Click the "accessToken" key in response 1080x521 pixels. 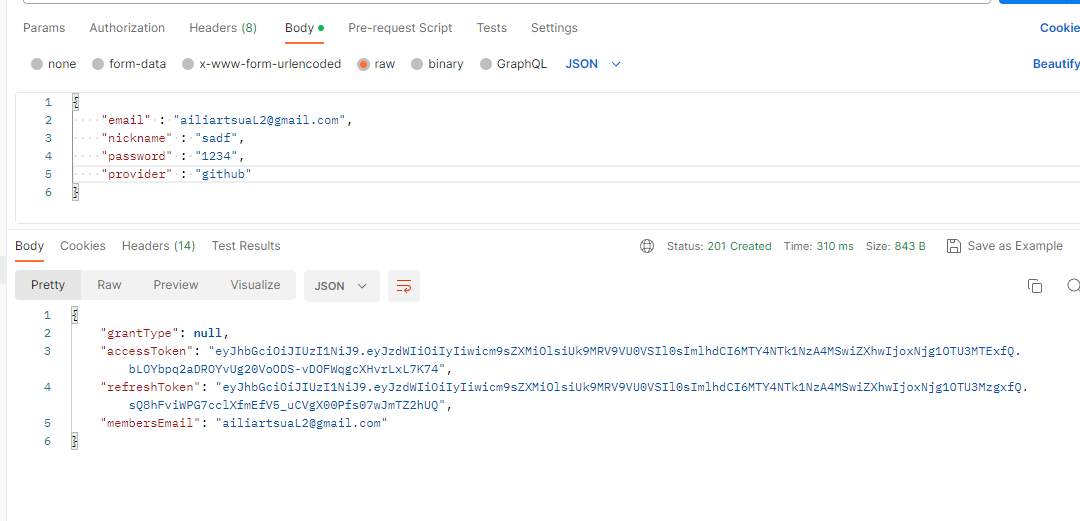tap(147, 351)
